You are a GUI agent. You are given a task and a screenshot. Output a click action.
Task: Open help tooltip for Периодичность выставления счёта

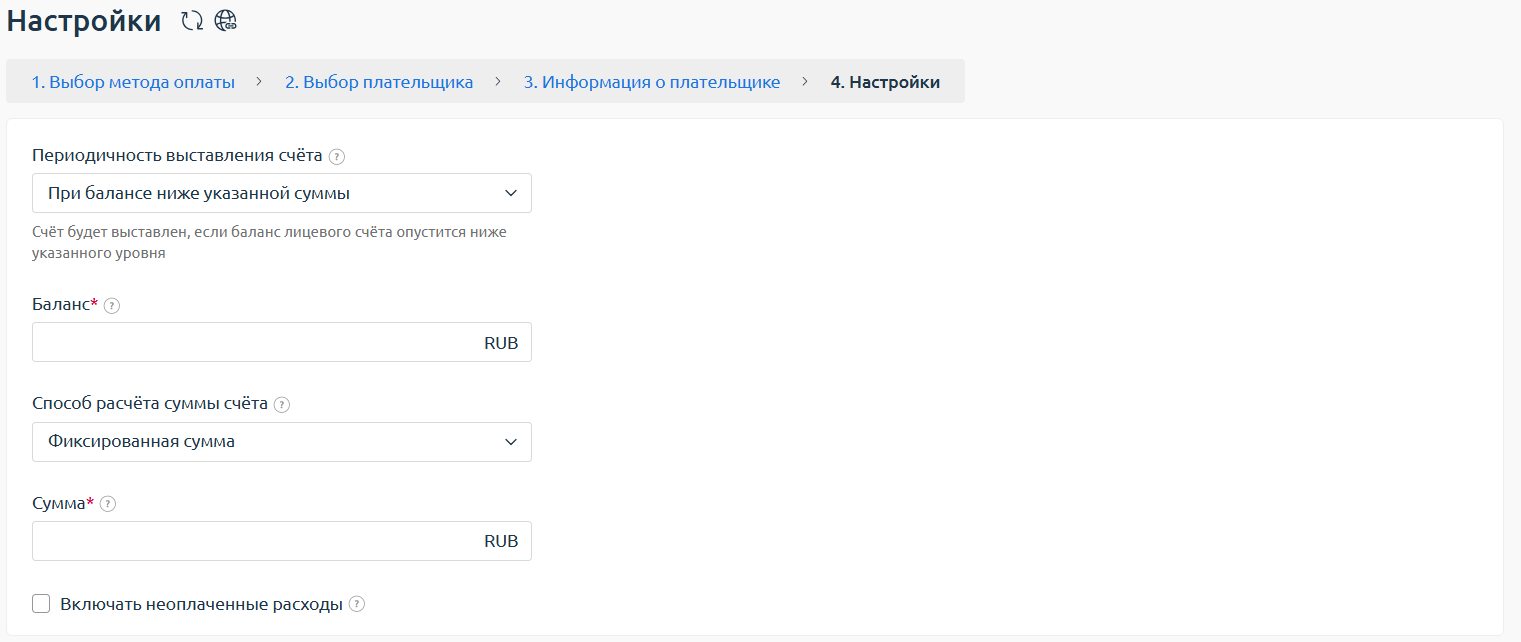[337, 157]
